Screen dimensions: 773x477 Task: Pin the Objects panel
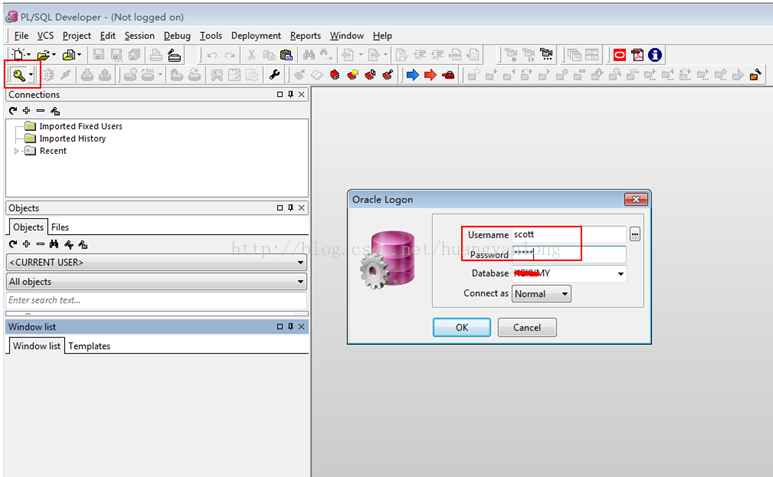[x=290, y=207]
